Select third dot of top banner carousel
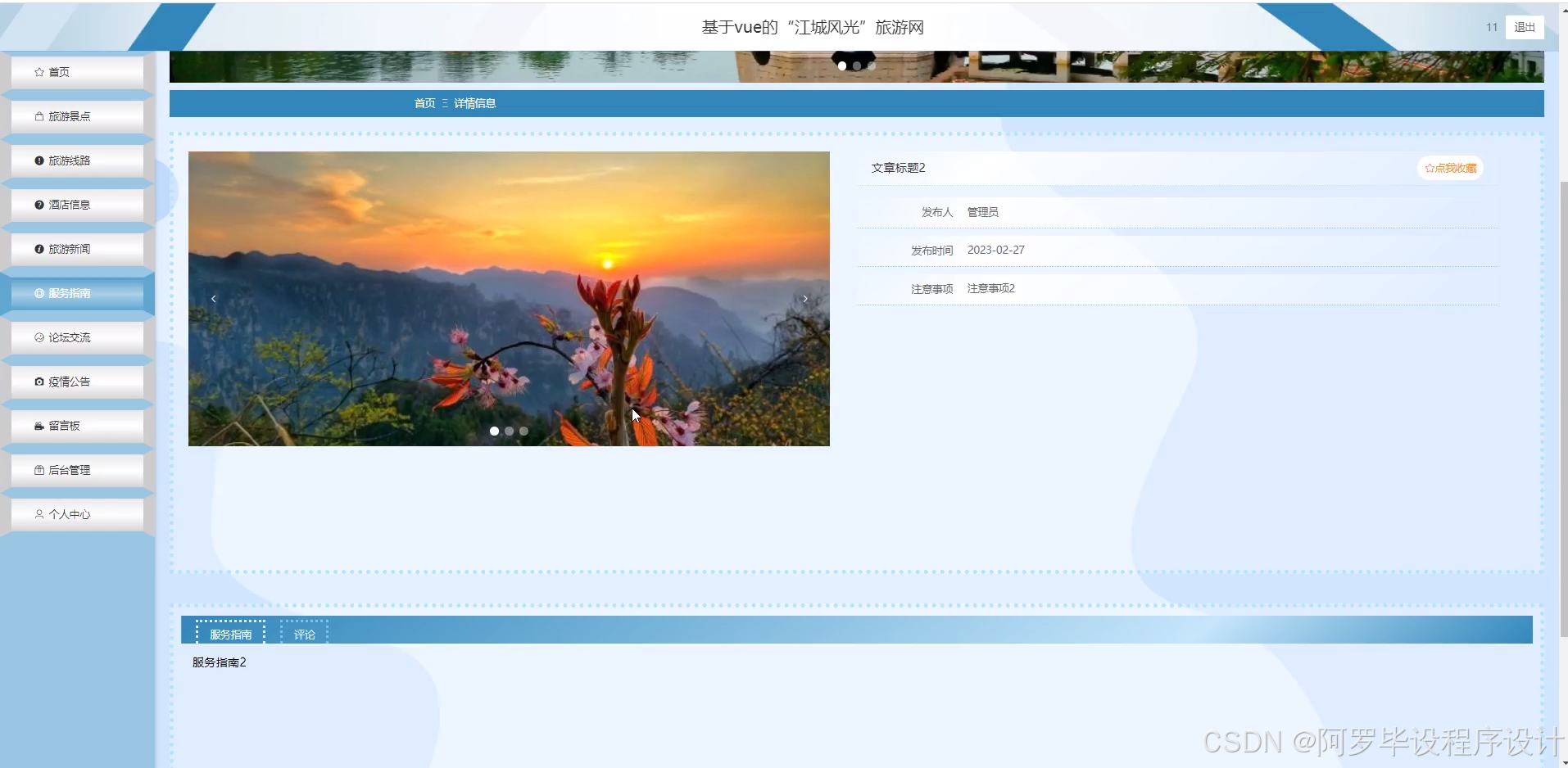Image resolution: width=1568 pixels, height=768 pixels. 872,66
